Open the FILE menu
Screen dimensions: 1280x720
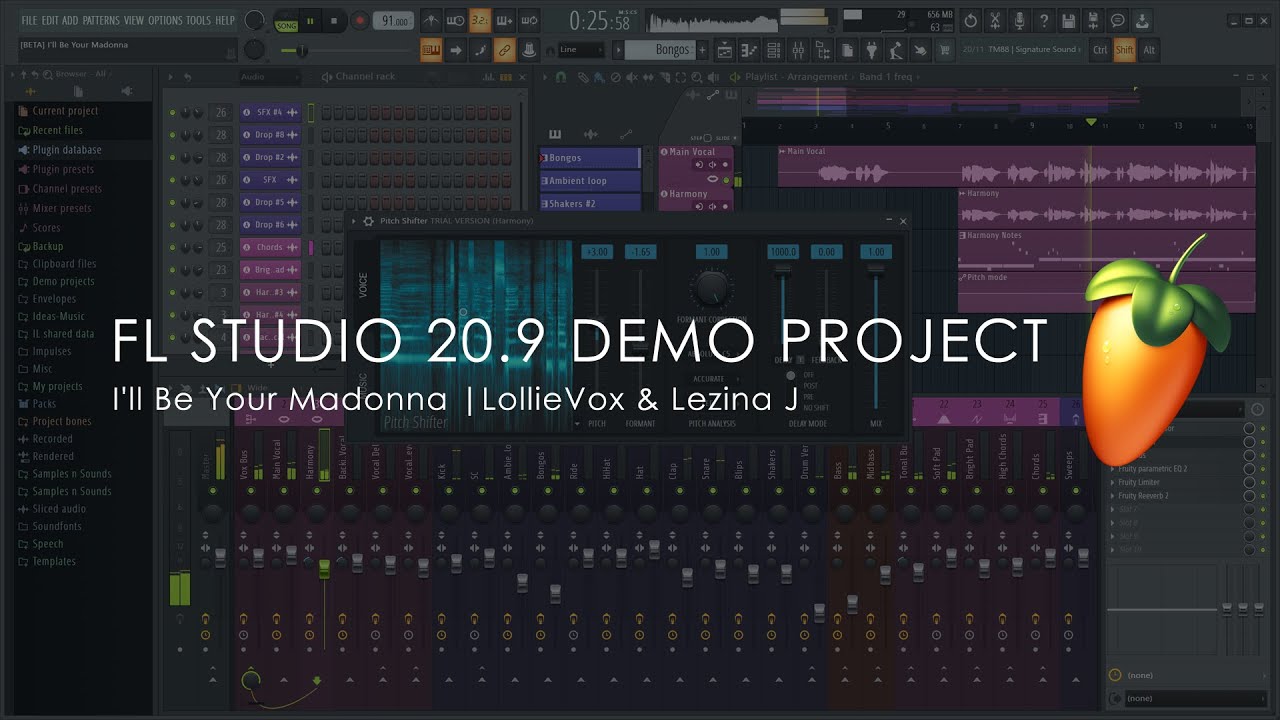pos(29,20)
